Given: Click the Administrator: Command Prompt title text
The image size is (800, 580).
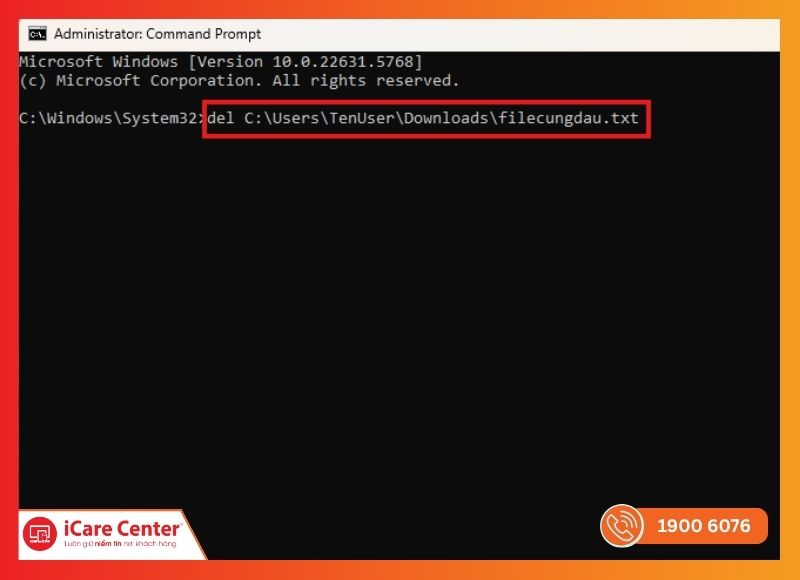Looking at the screenshot, I should [x=157, y=34].
